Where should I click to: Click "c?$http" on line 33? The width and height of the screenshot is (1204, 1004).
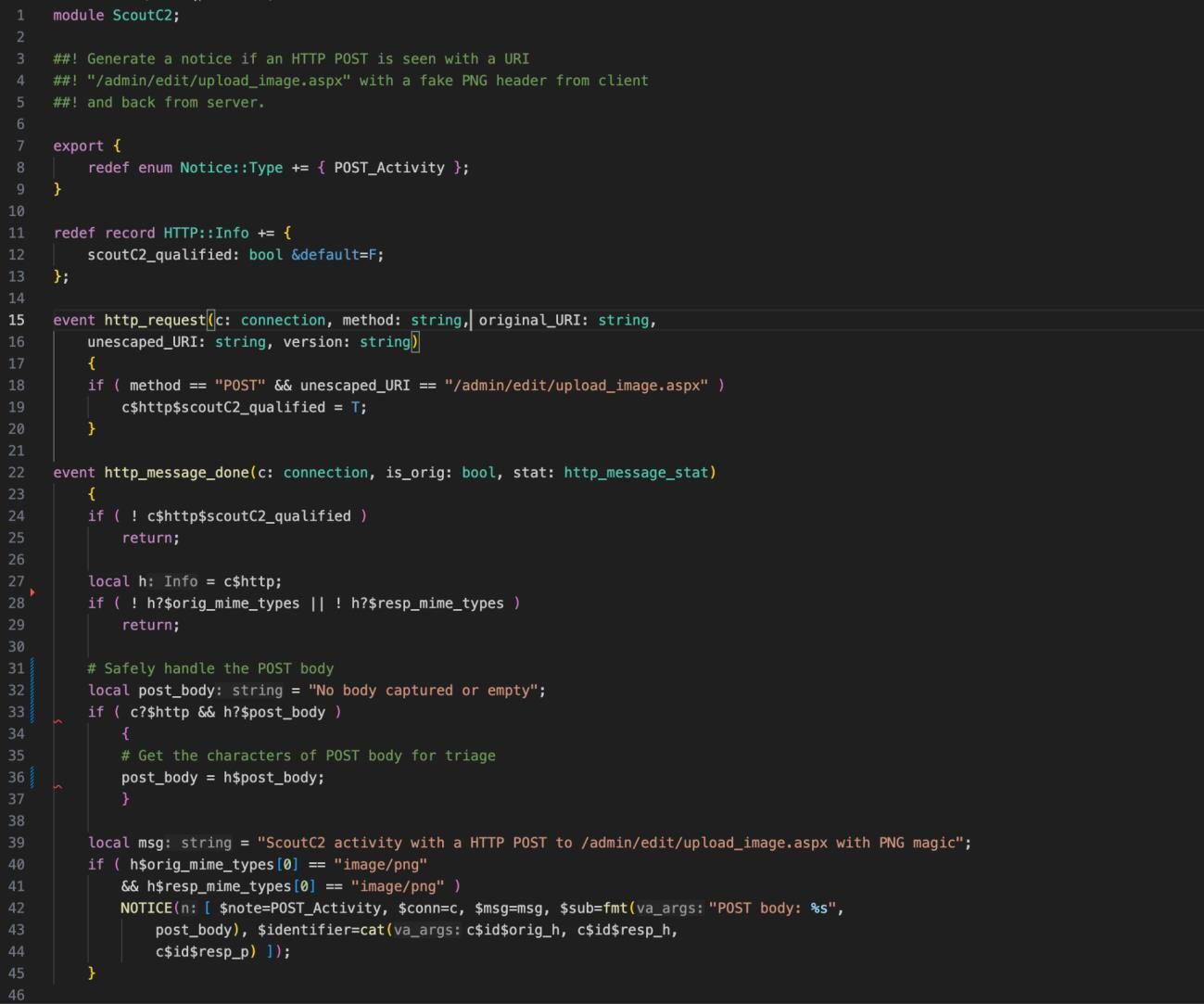pos(159,712)
